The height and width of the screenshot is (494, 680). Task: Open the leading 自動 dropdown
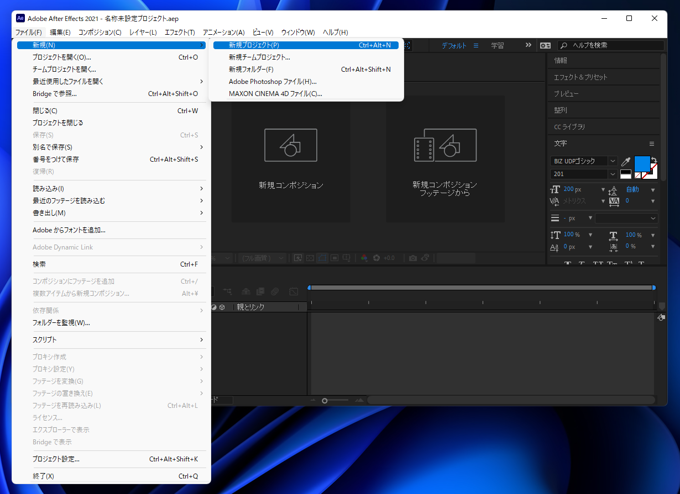[x=653, y=190]
